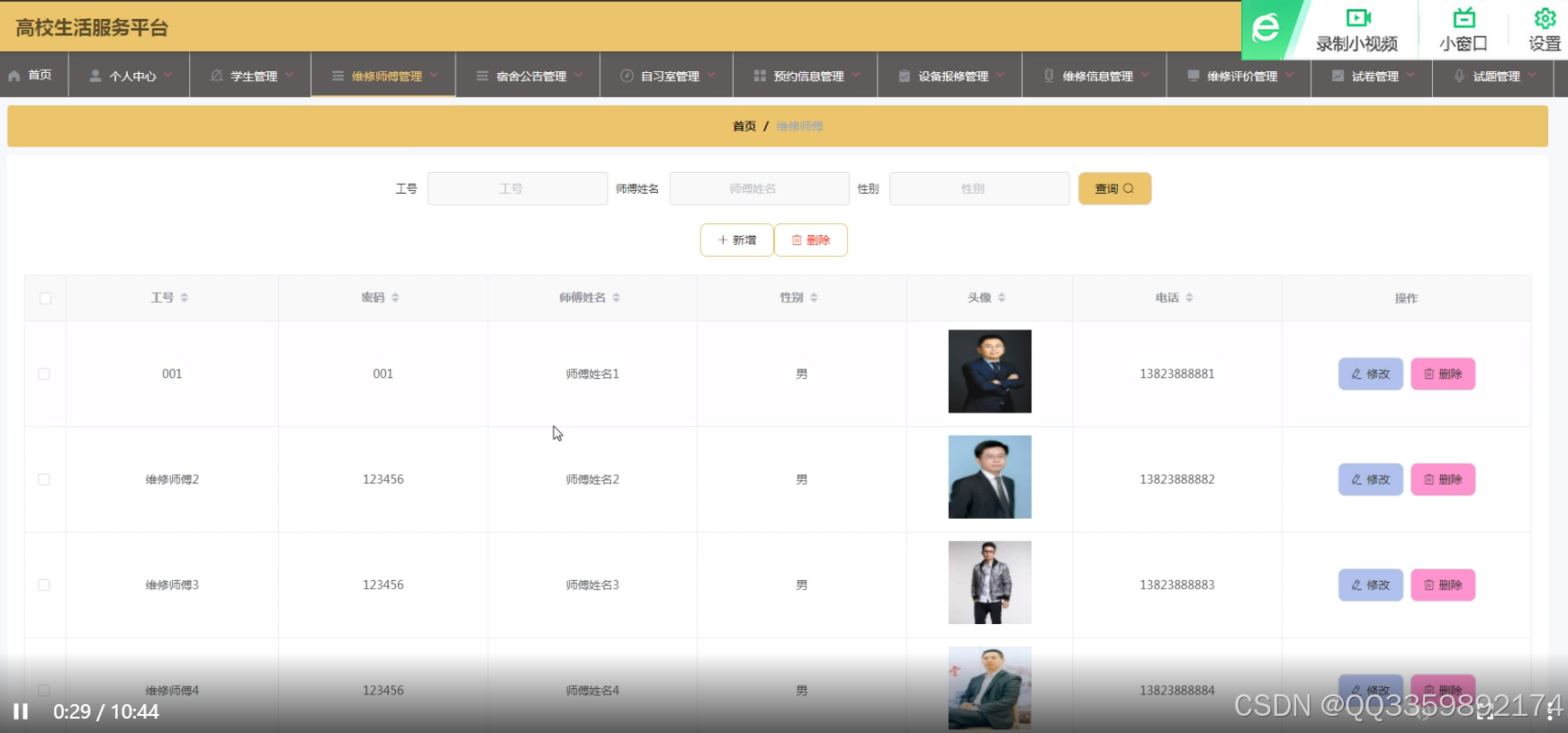Open the 自习室管理 menu
Viewport: 1568px width, 733px height.
point(667,75)
